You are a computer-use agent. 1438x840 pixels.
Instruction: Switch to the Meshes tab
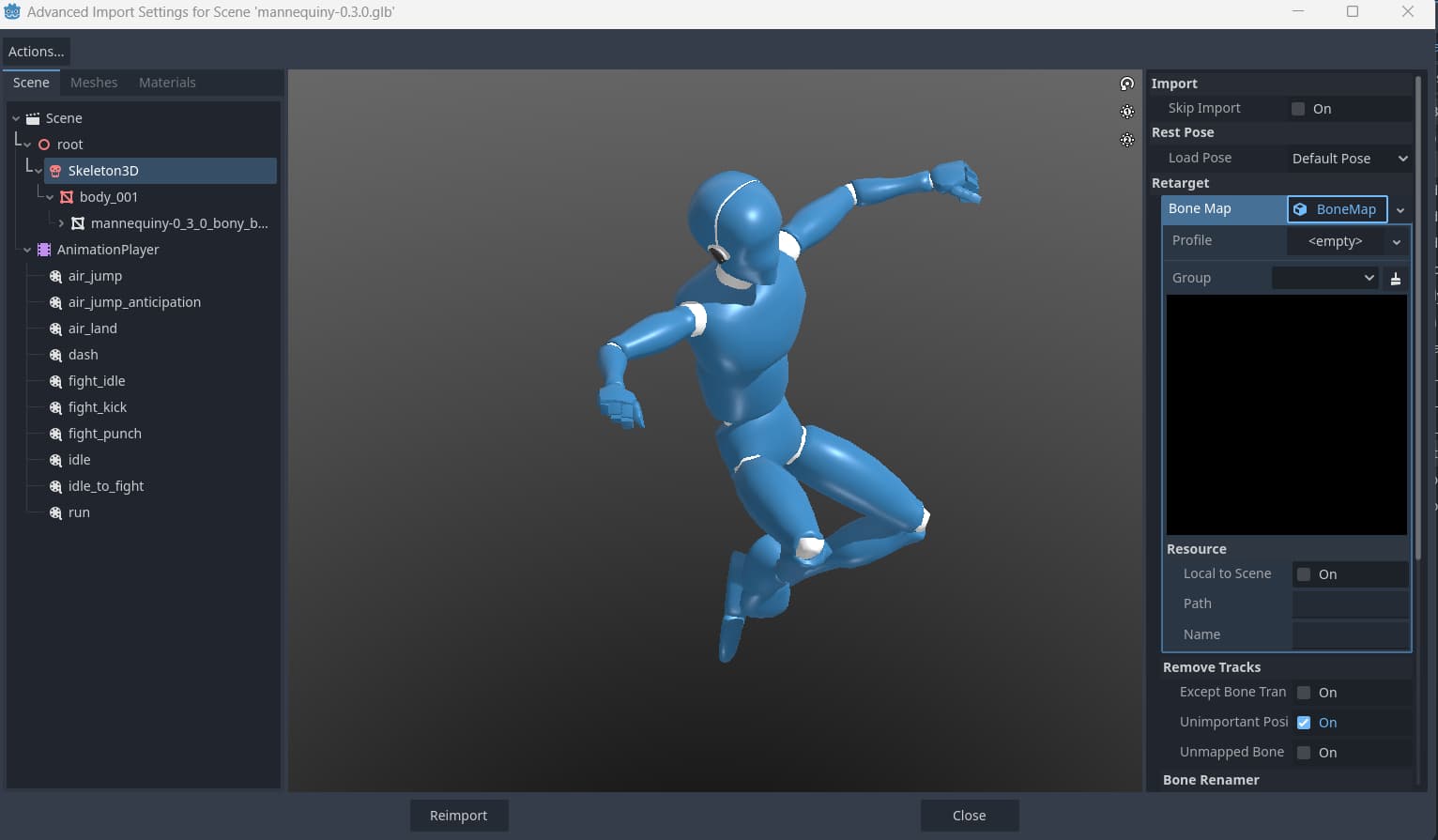(94, 83)
